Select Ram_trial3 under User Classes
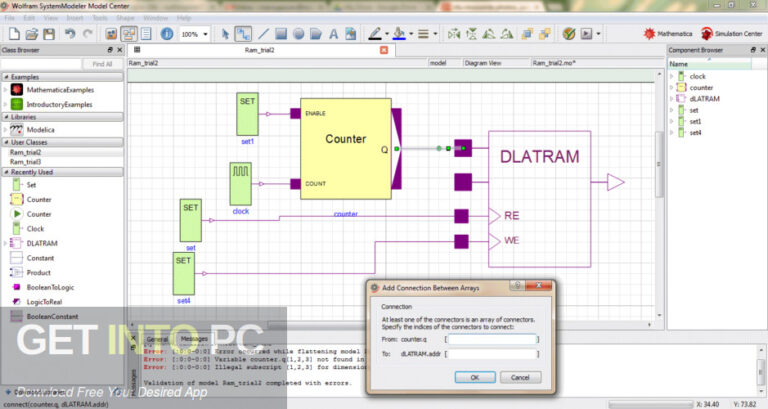Image resolution: width=768 pixels, height=409 pixels. (25, 162)
